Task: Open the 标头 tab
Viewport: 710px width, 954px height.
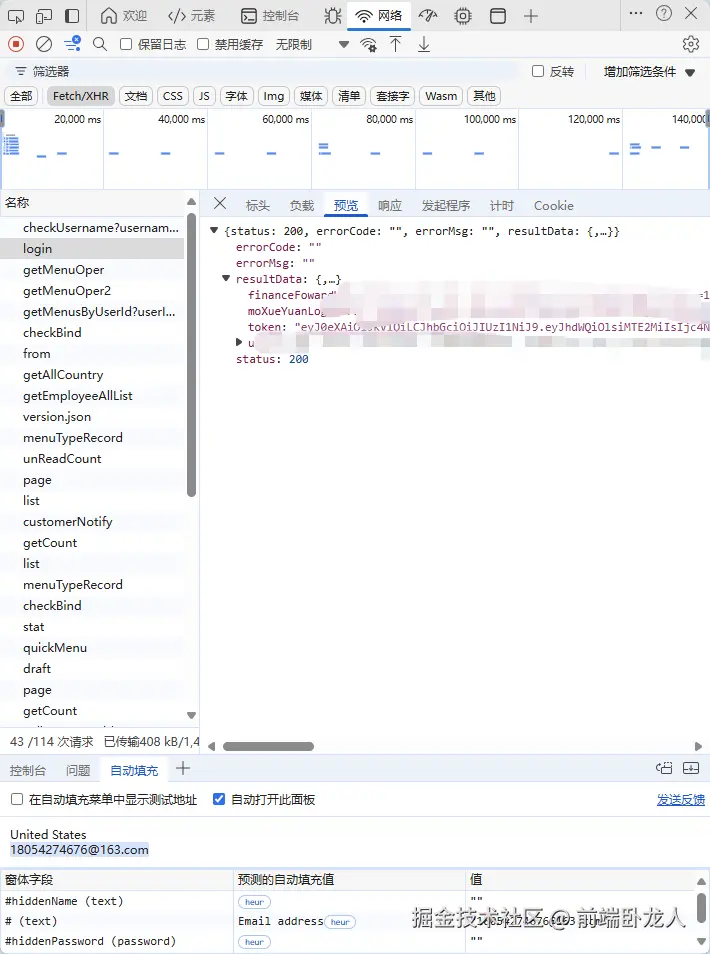Action: pos(257,206)
